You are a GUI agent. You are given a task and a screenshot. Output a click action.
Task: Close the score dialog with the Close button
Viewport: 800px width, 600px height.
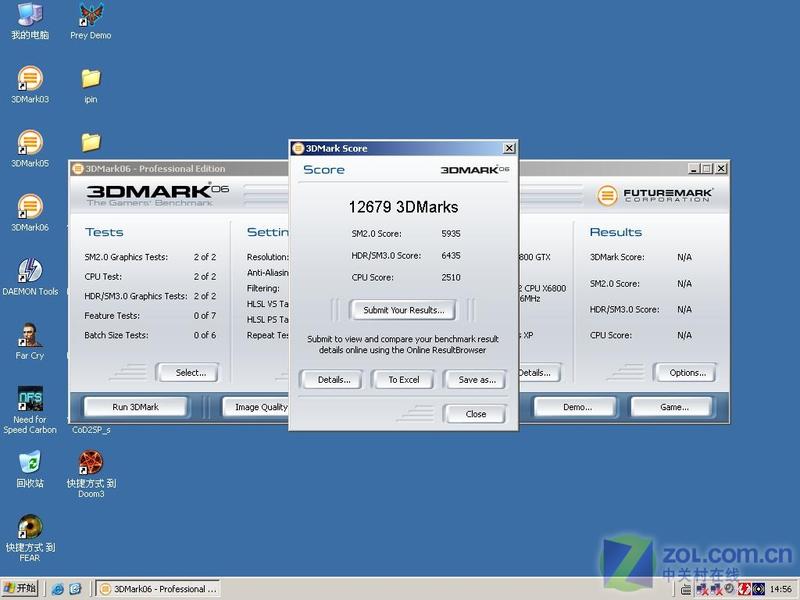coord(476,414)
